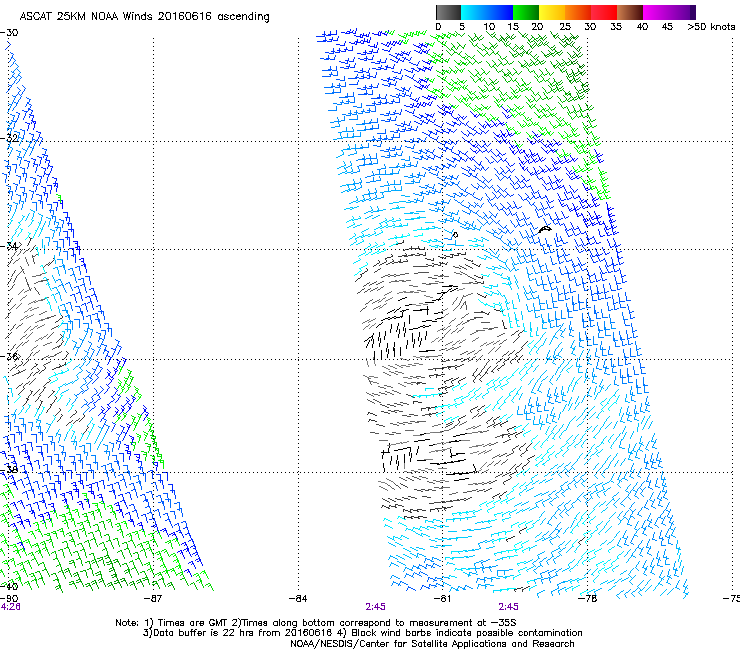Click the '>50 knots' legend label
This screenshot has width=740, height=650.
point(711,27)
